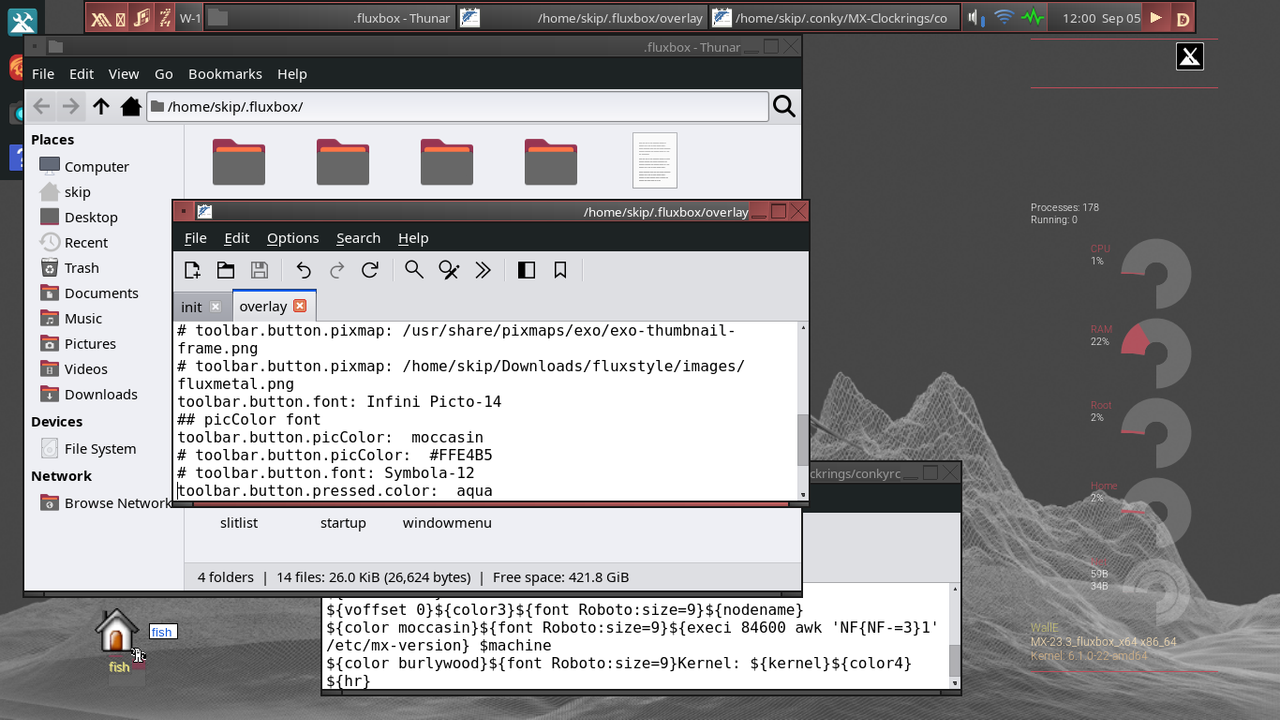Toggle the side pane icon in the editor toolbar

point(527,270)
